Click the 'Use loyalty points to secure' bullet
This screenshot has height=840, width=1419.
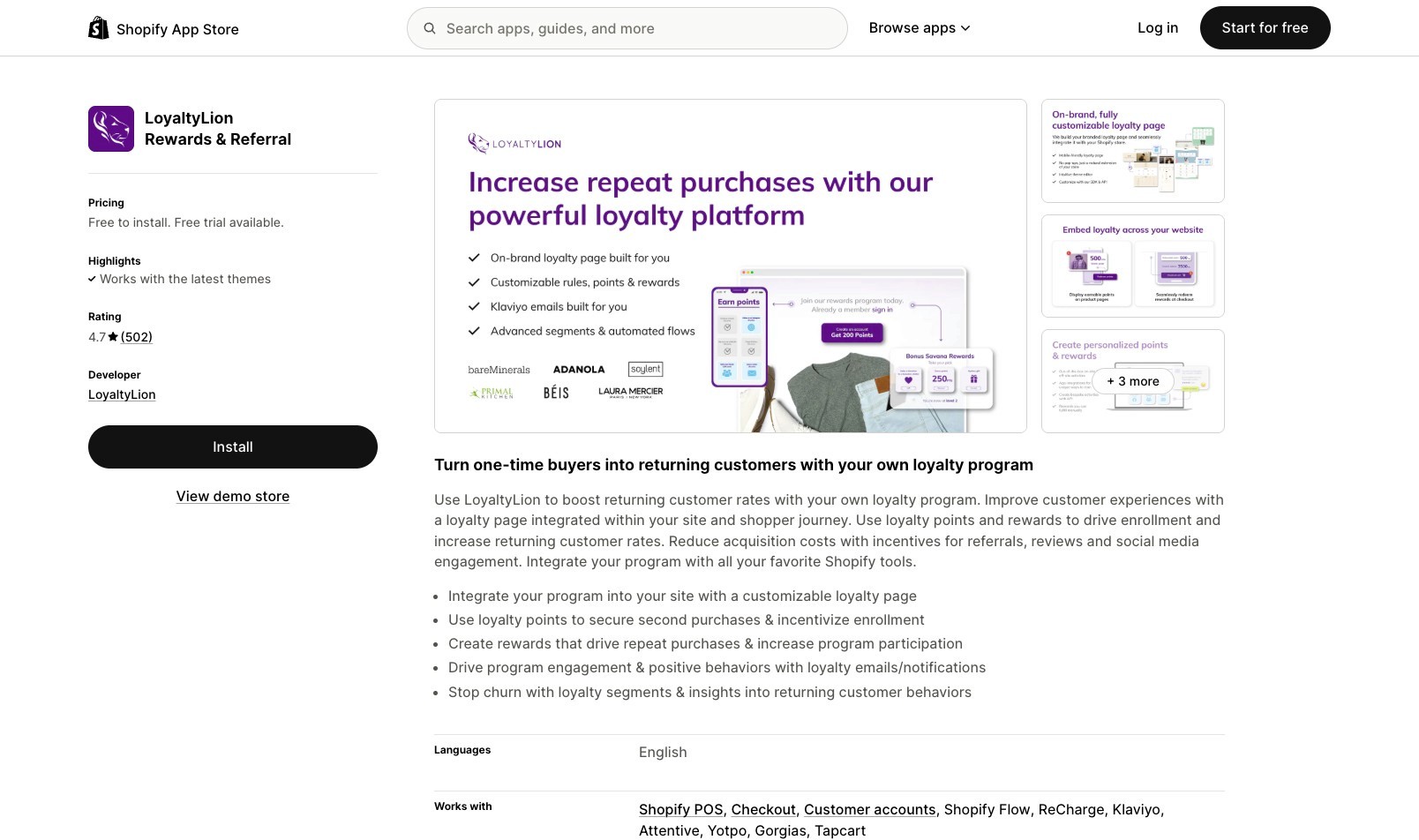(687, 620)
